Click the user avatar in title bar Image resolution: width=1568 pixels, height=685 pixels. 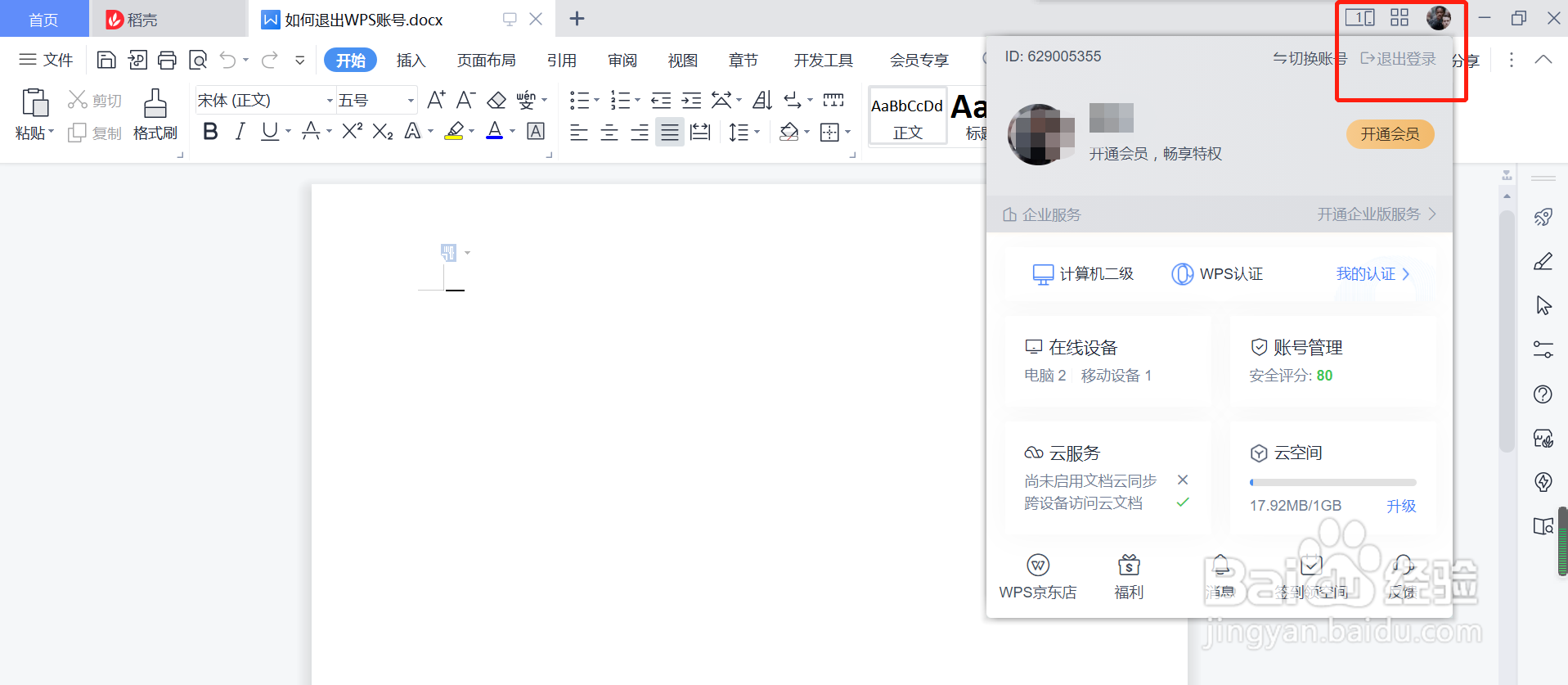(1439, 17)
